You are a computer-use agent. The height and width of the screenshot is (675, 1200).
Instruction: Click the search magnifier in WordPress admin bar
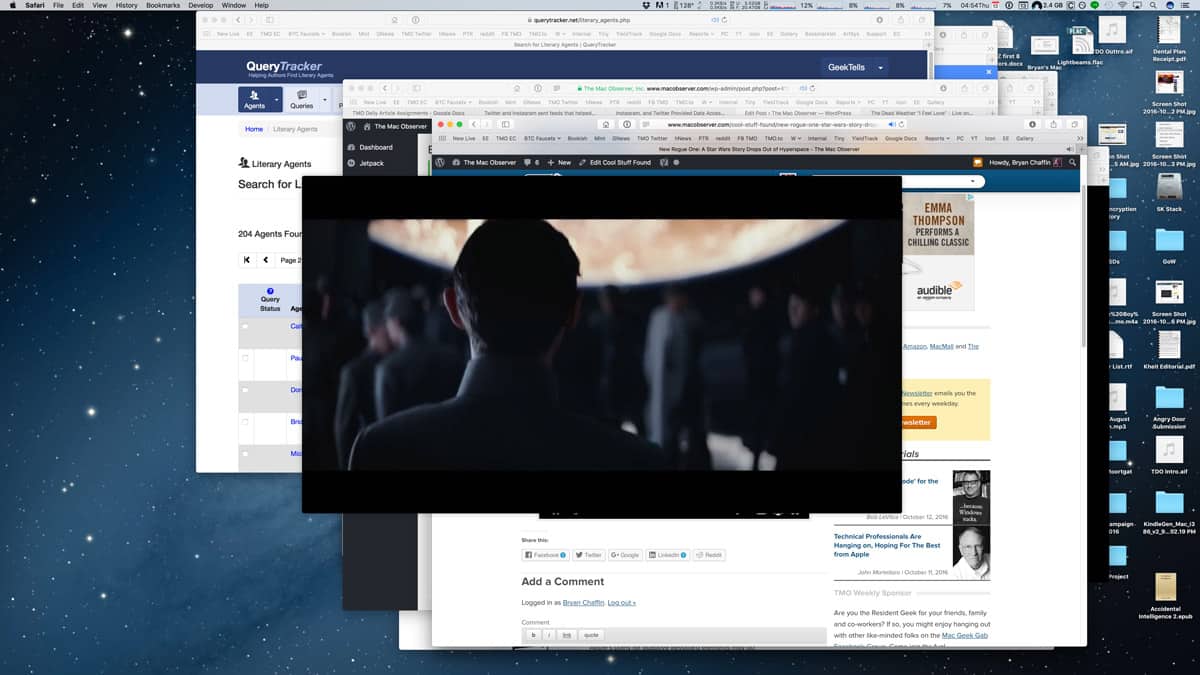(1073, 162)
